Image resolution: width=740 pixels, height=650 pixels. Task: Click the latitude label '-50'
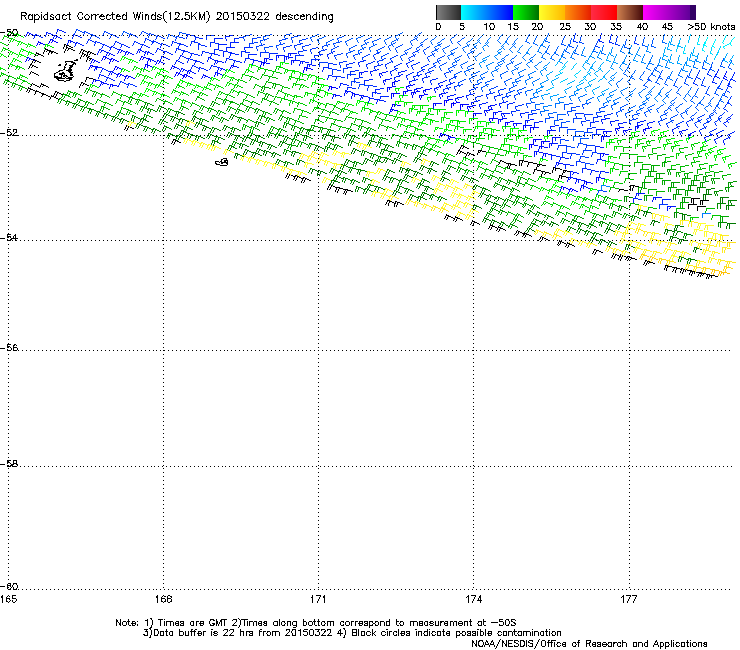coord(9,33)
